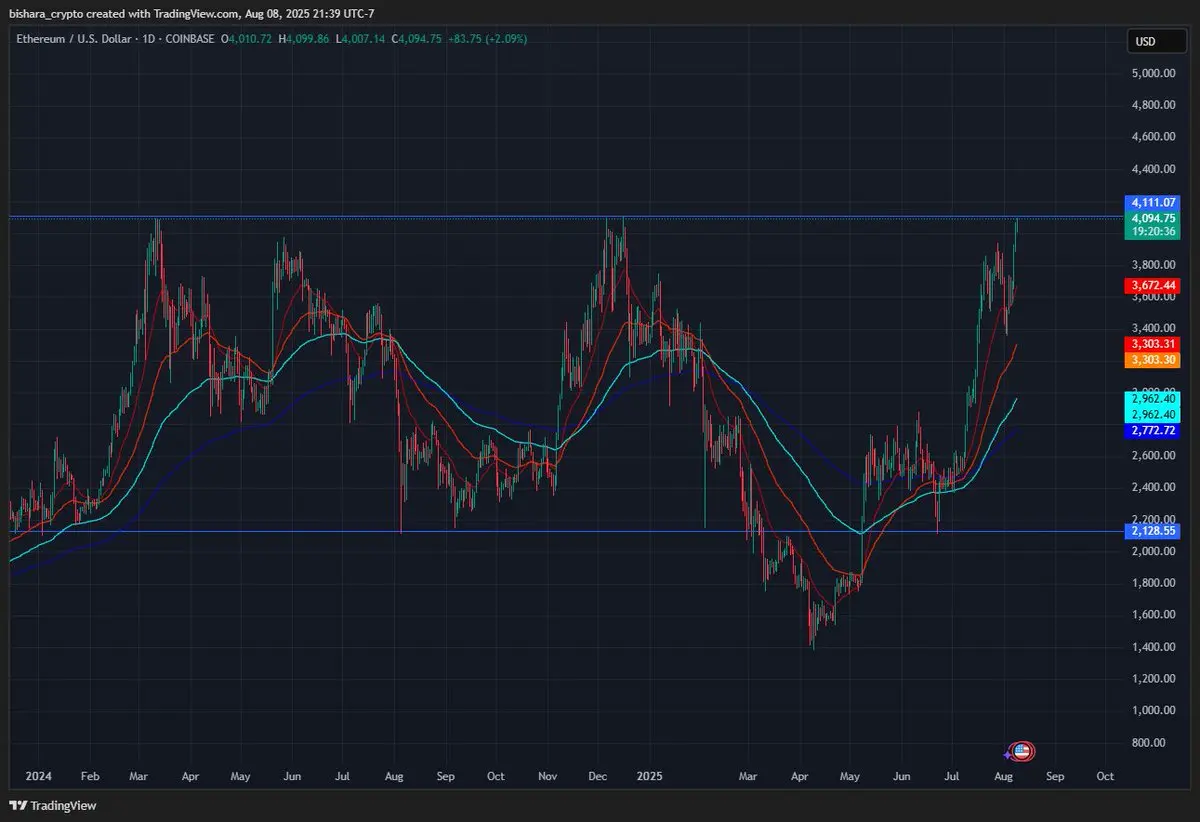
Task: Click the 1,600.00 price axis label
Action: (x=1153, y=615)
